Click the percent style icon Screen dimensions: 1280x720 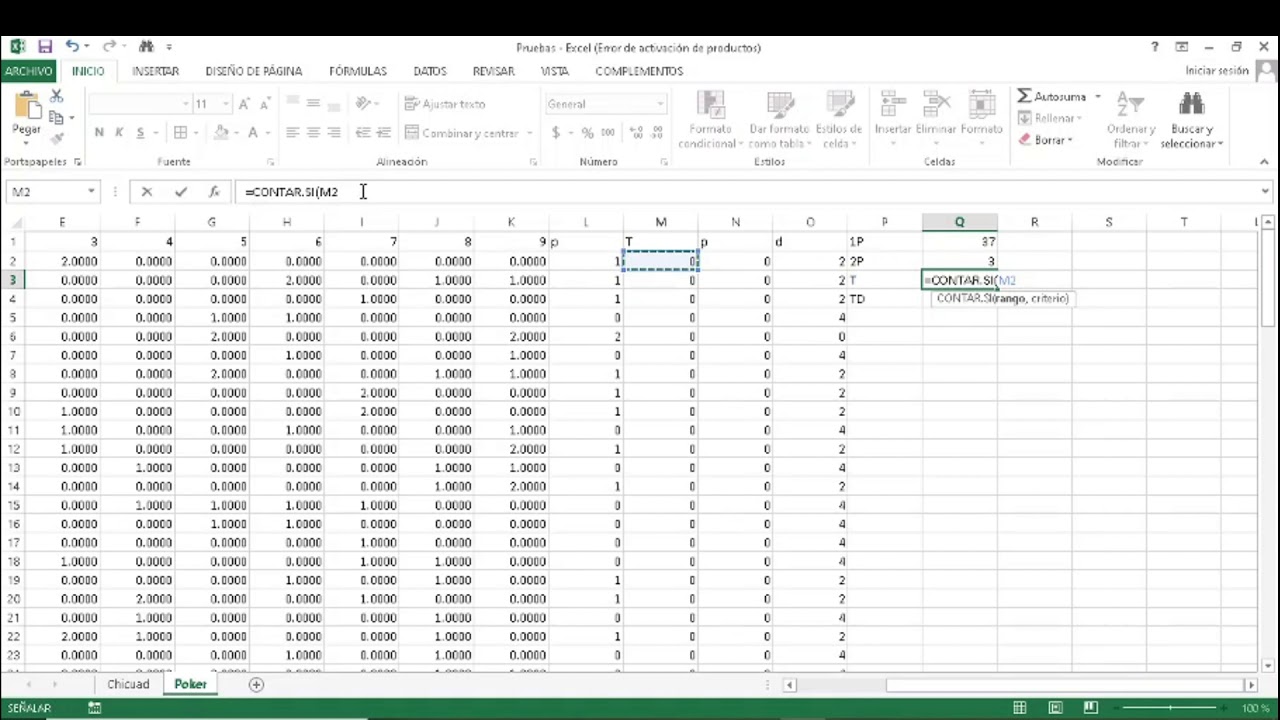click(587, 132)
